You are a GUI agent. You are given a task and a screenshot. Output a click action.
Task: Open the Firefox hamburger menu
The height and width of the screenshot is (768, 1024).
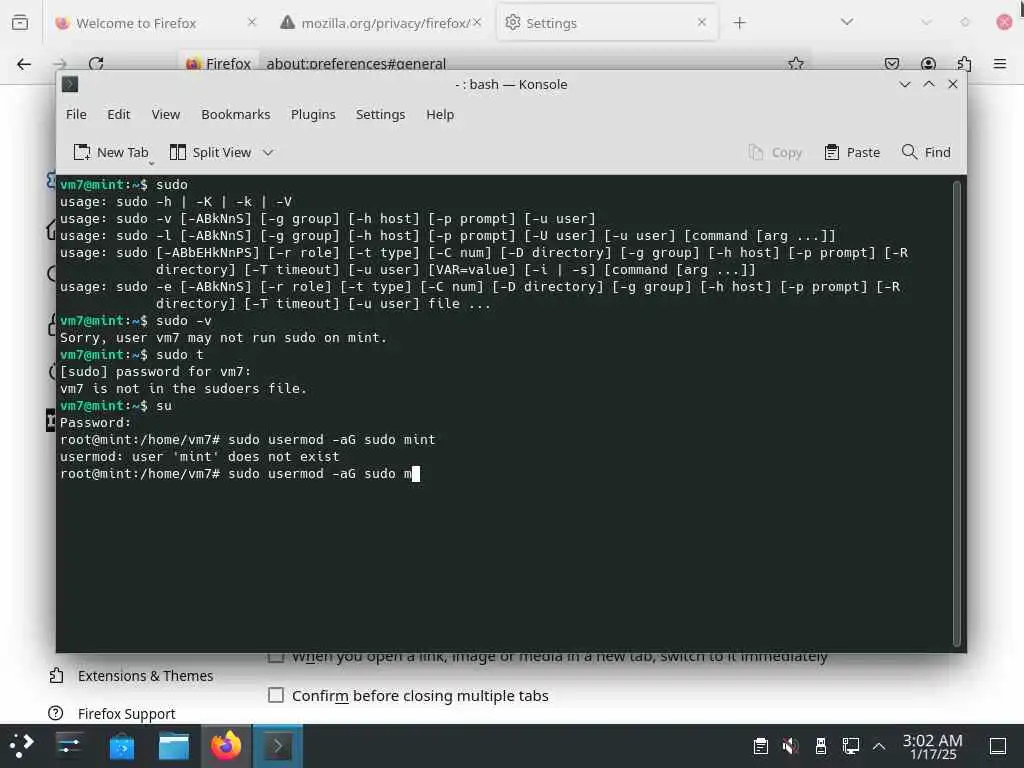pos(1000,63)
